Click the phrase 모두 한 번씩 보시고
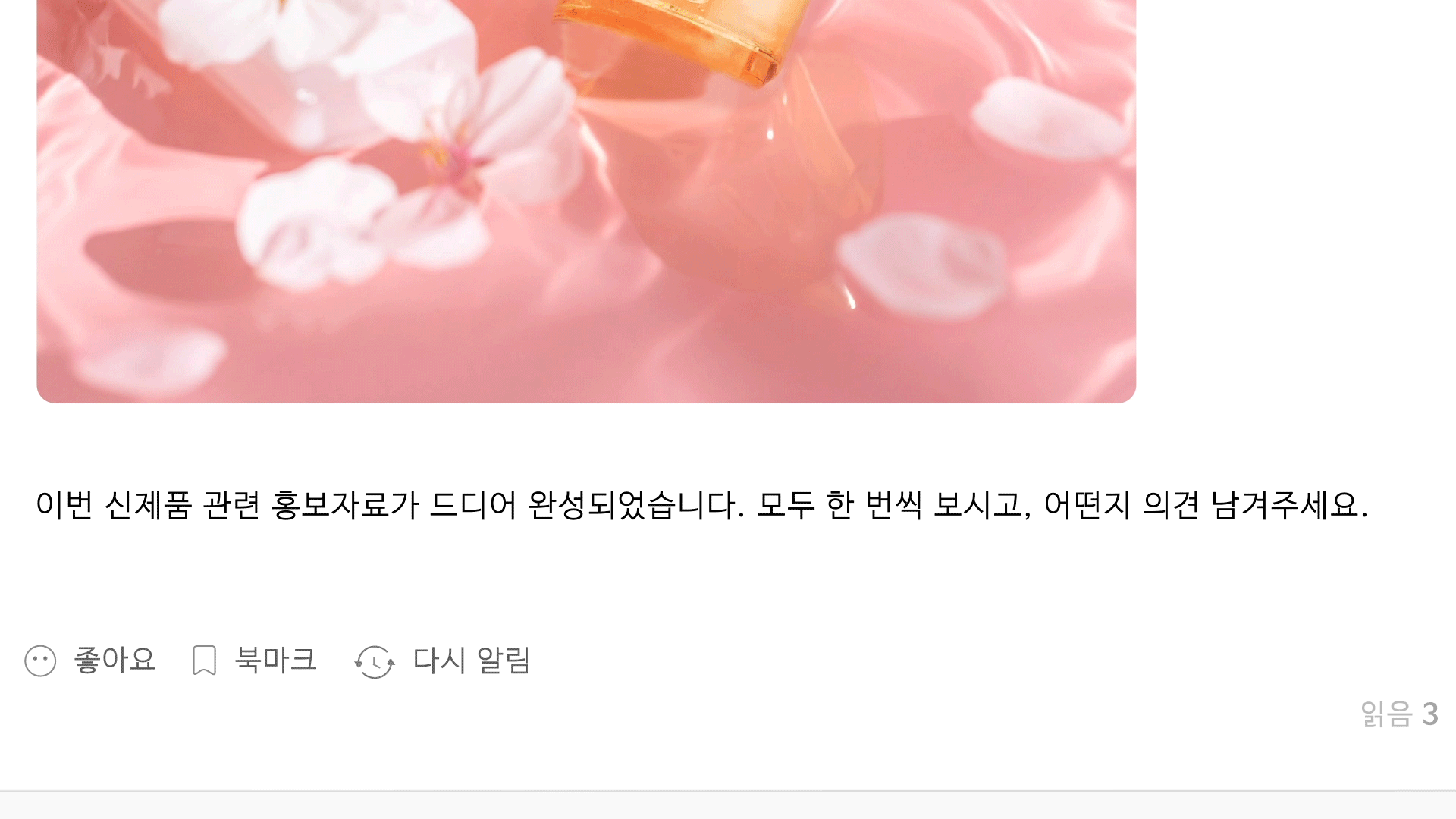The height and width of the screenshot is (819, 1456). [x=894, y=506]
